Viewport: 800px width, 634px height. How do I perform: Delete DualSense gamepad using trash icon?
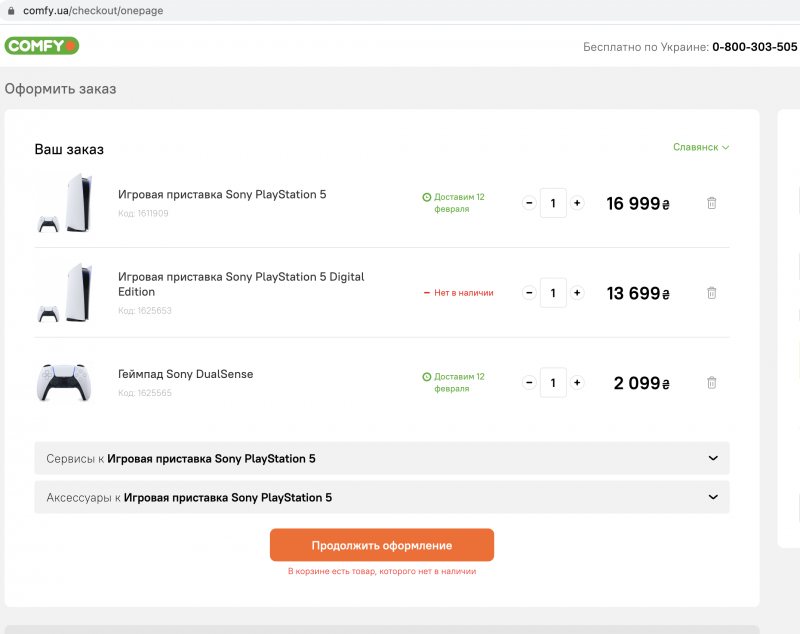[x=712, y=383]
